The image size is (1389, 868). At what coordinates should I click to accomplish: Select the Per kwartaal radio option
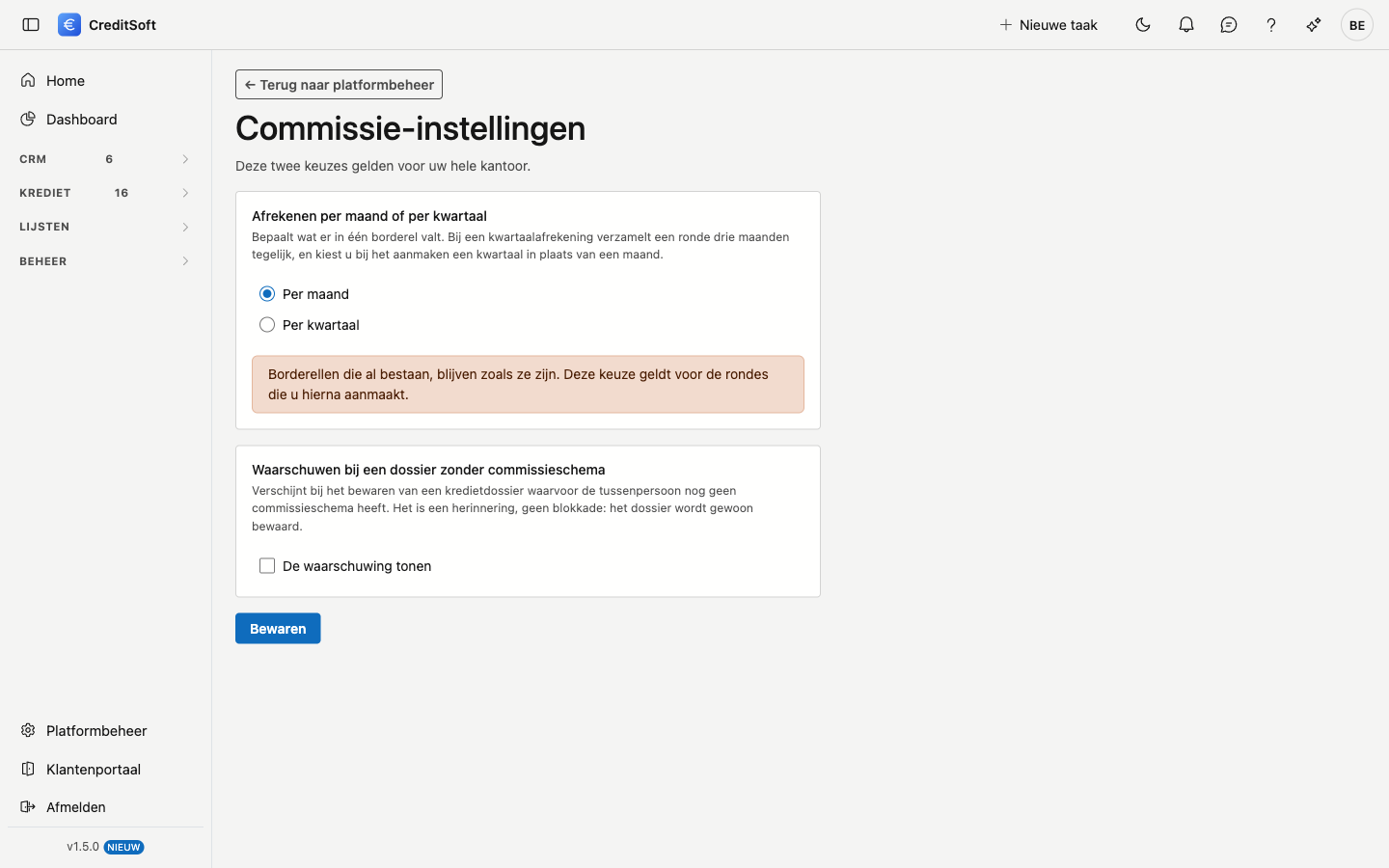(x=267, y=325)
